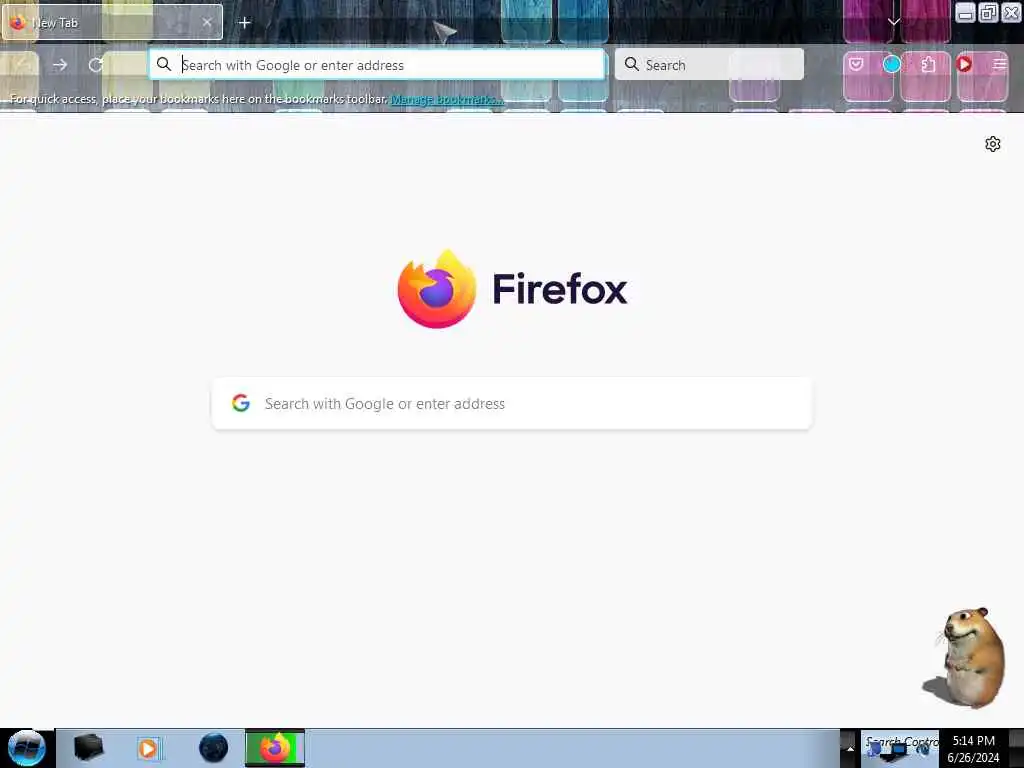The width and height of the screenshot is (1024, 768).
Task: Open the Windows Start orb
Action: click(x=27, y=748)
